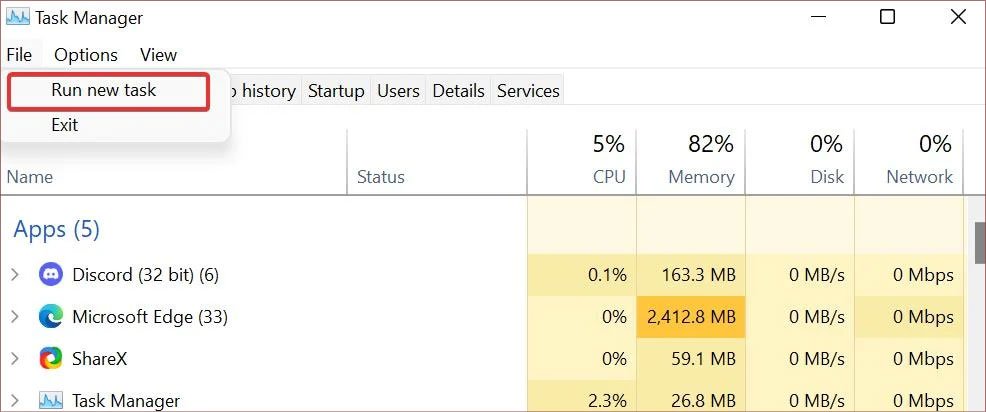Switch to the Startup tab
Image resolution: width=986 pixels, height=412 pixels.
point(336,91)
